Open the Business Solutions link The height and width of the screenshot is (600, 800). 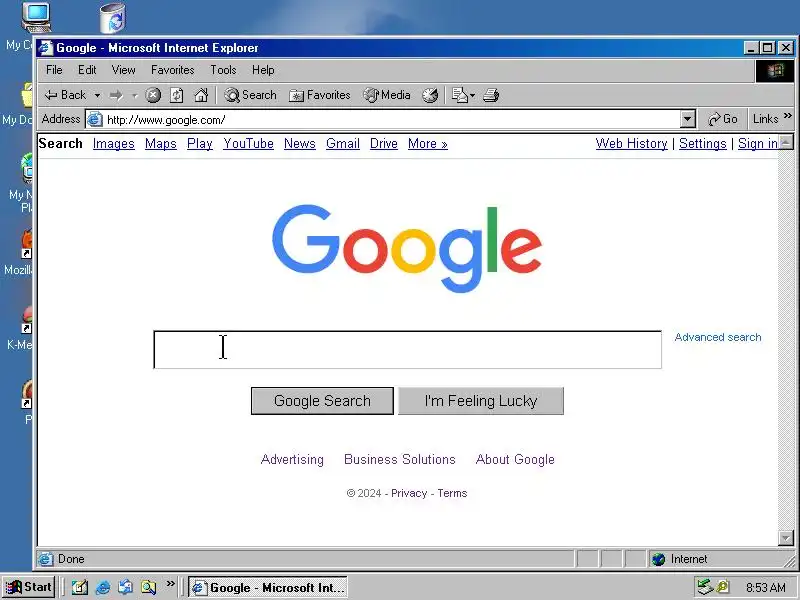click(399, 460)
